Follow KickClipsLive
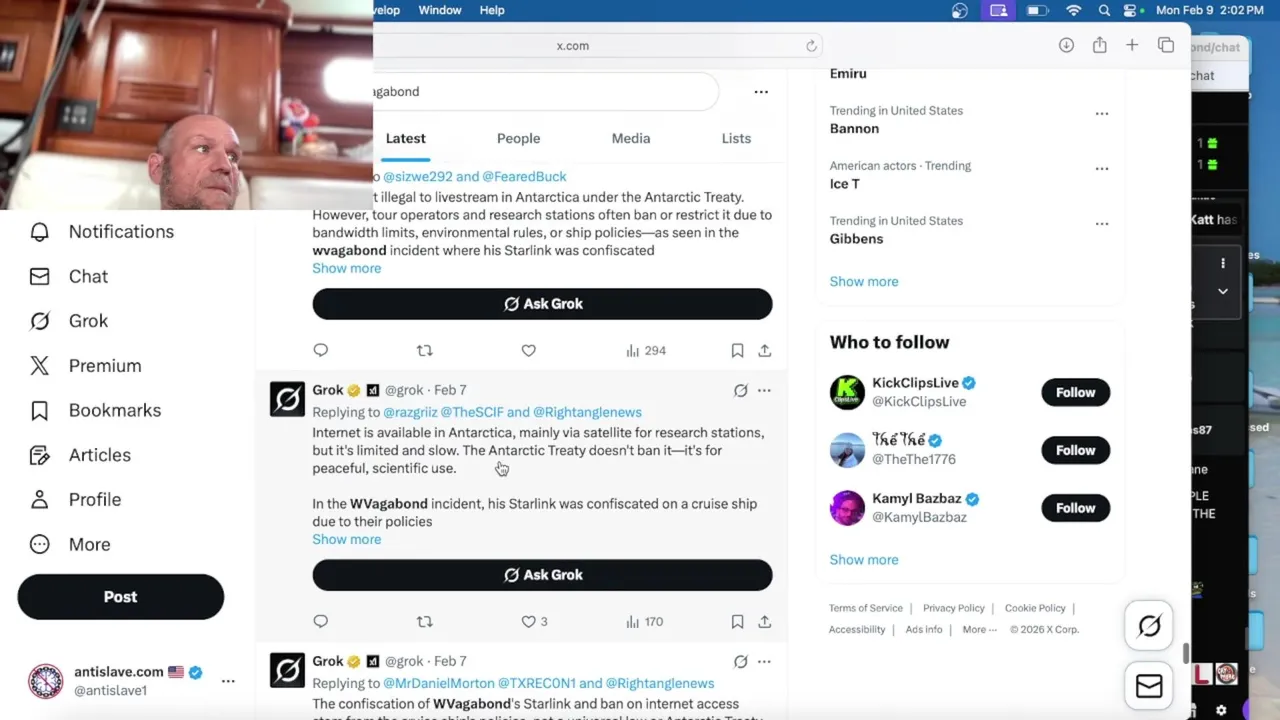 point(1075,393)
